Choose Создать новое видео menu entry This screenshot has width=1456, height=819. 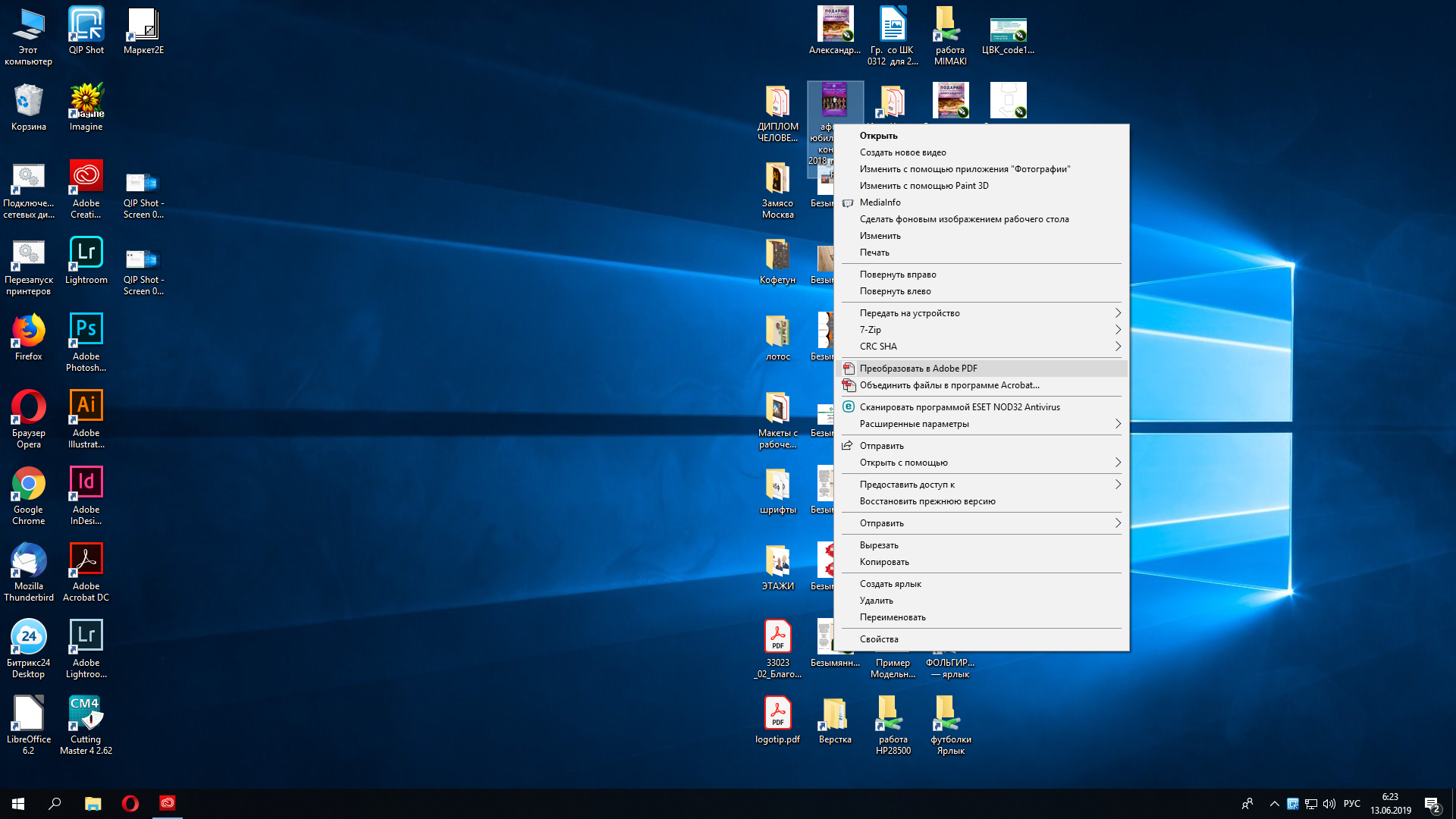coord(981,152)
